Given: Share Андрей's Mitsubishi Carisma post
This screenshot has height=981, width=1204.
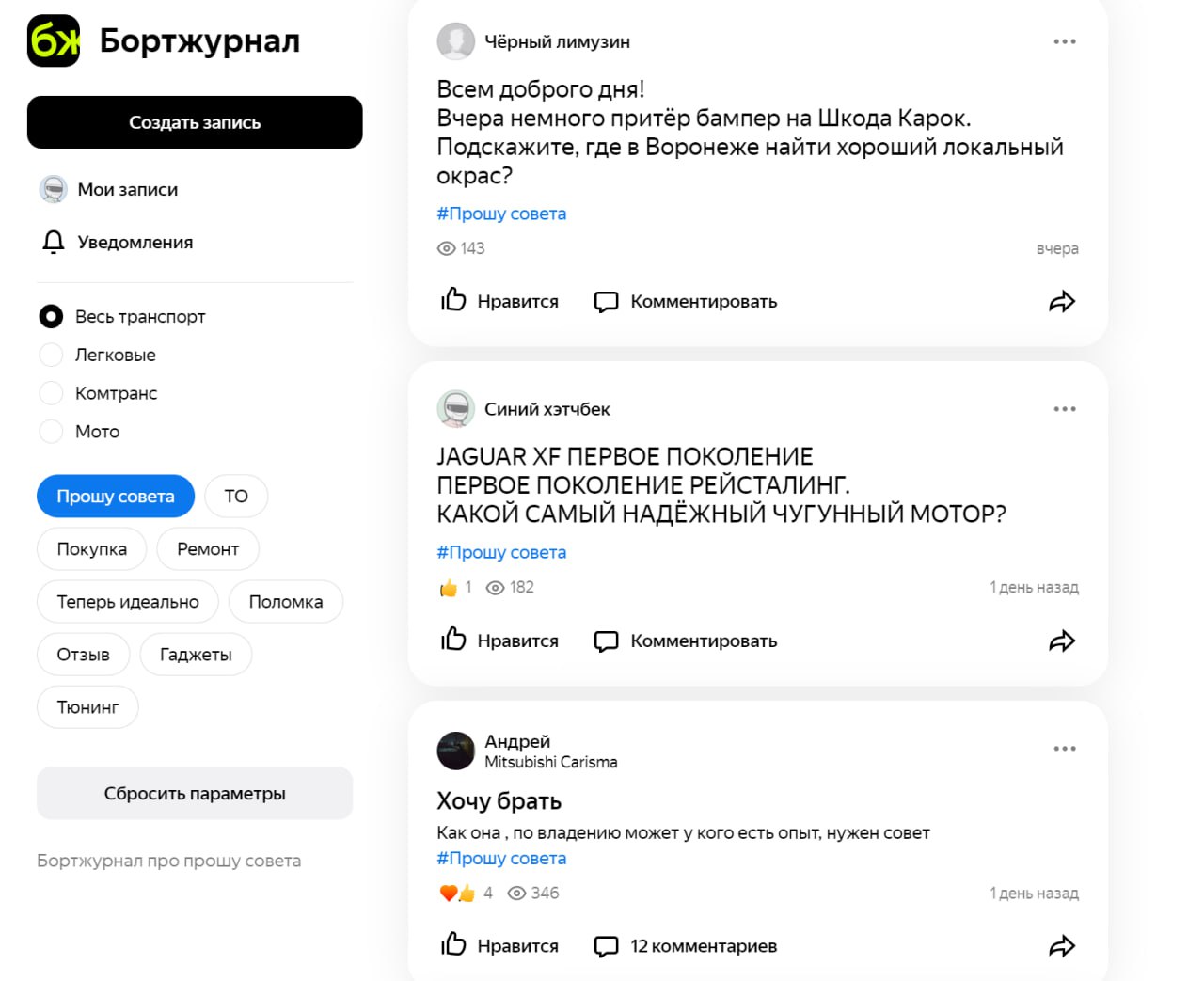Looking at the screenshot, I should point(1062,946).
